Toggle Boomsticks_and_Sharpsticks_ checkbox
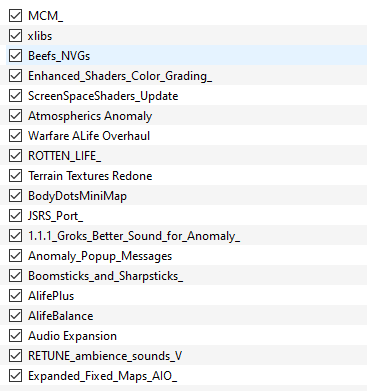 (15, 276)
